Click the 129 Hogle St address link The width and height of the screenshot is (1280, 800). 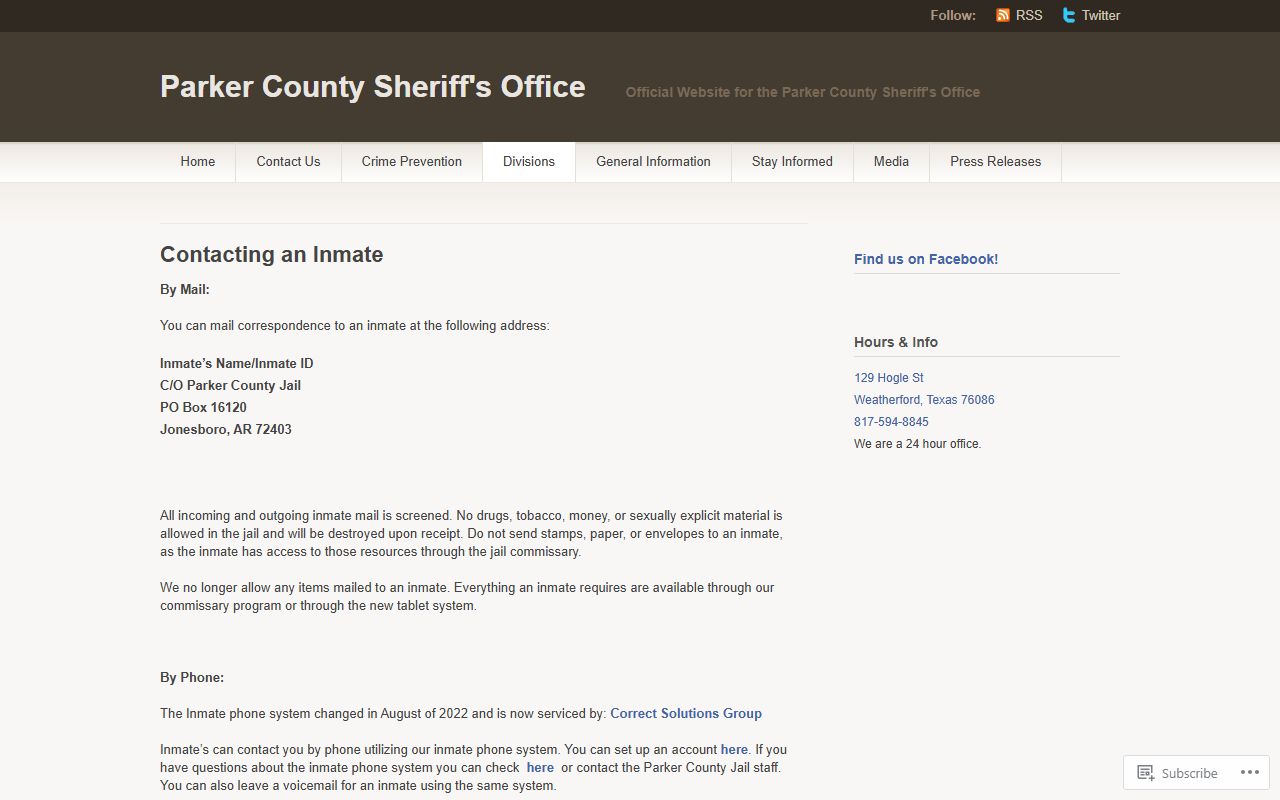pyautogui.click(x=889, y=378)
